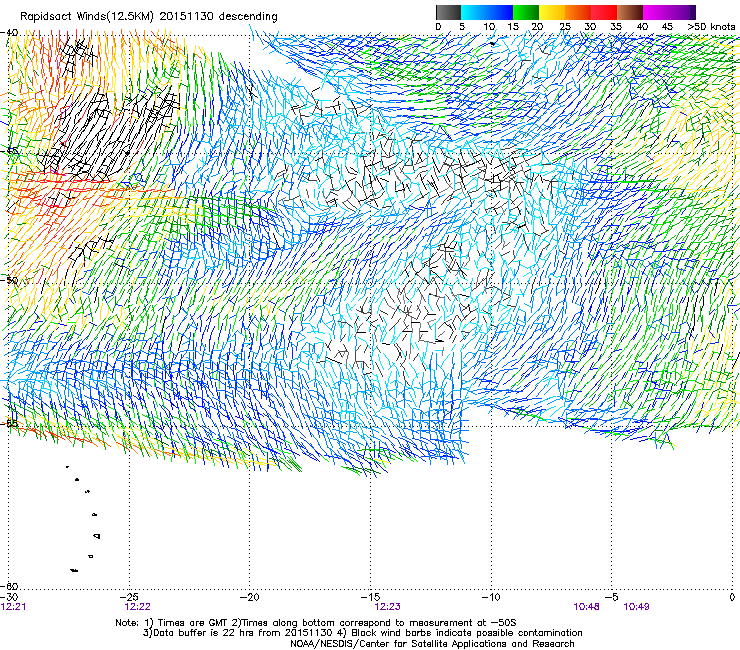The height and width of the screenshot is (650, 740).
Task: Click the '-15' longitude axis label
Action: 370,597
